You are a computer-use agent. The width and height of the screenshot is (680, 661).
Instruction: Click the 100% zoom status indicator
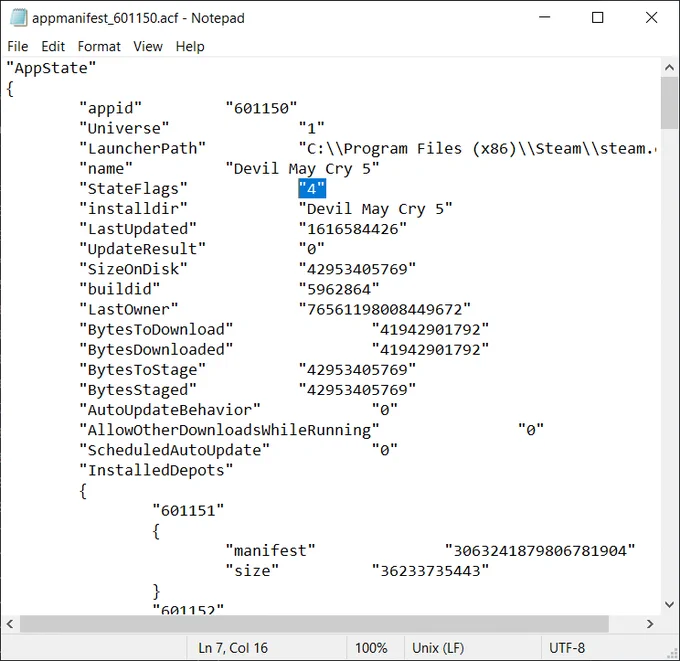(x=371, y=648)
